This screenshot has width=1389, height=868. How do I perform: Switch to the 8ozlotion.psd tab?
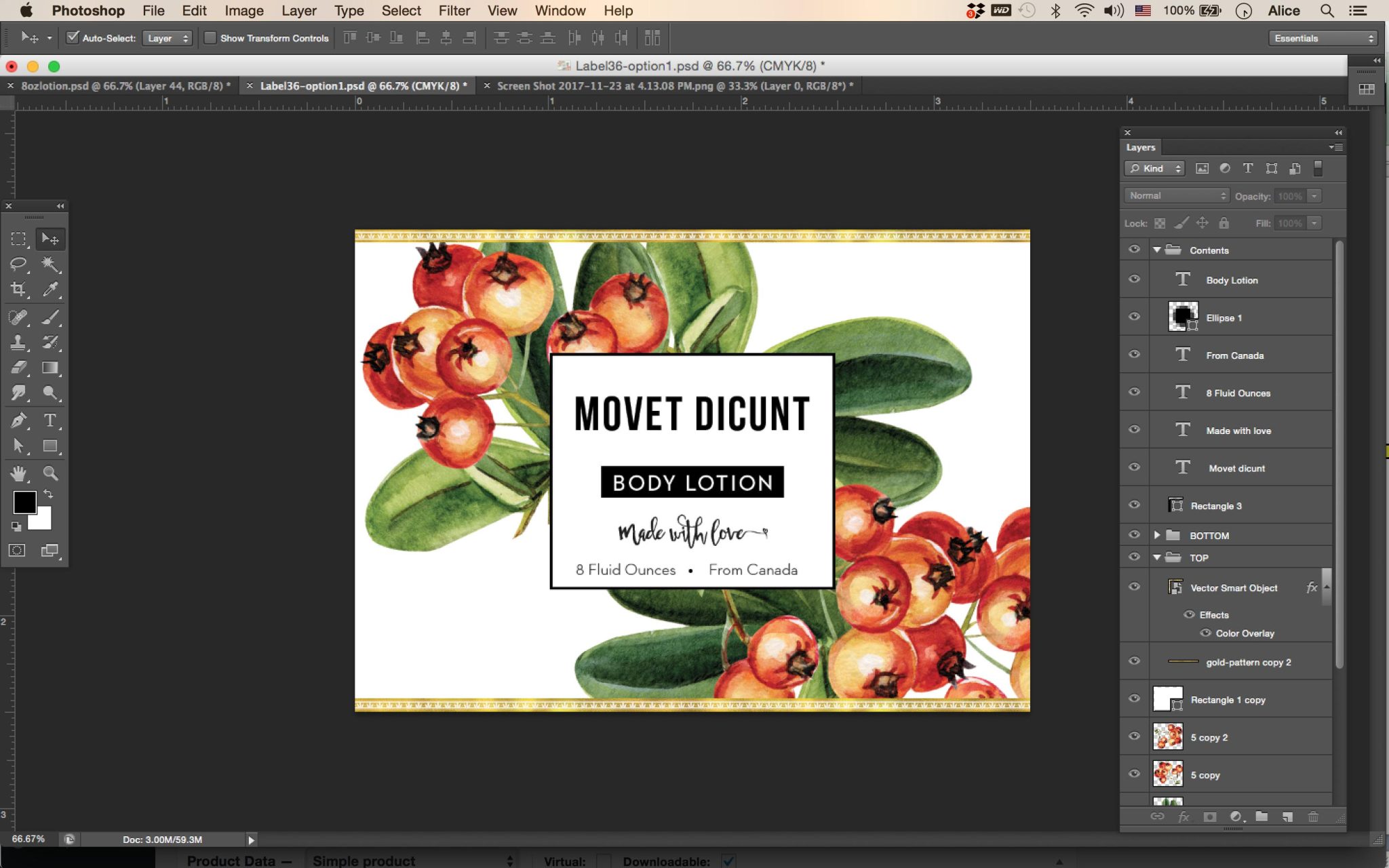125,86
